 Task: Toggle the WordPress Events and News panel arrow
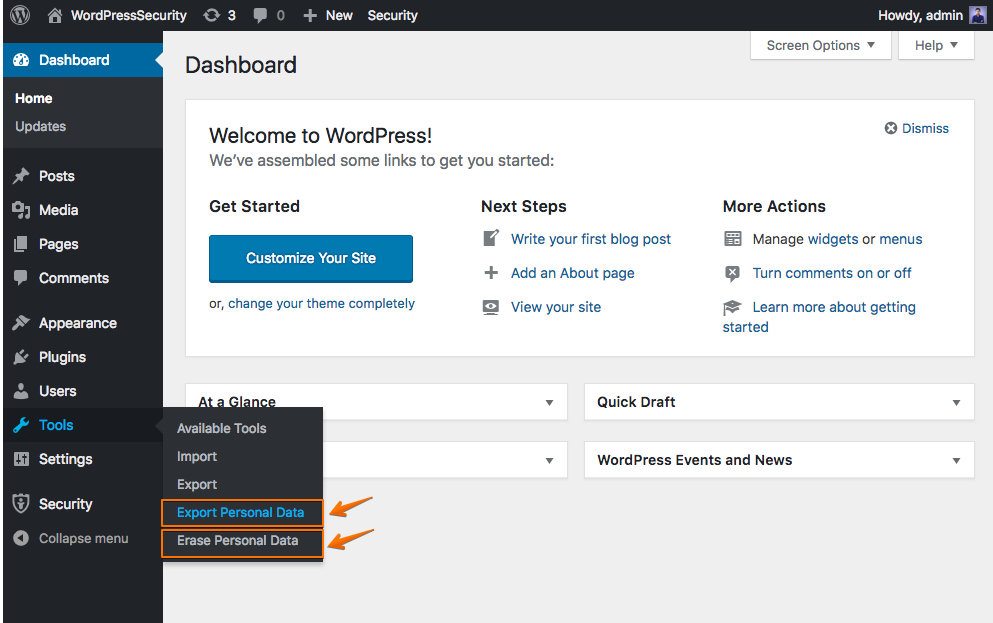point(956,461)
